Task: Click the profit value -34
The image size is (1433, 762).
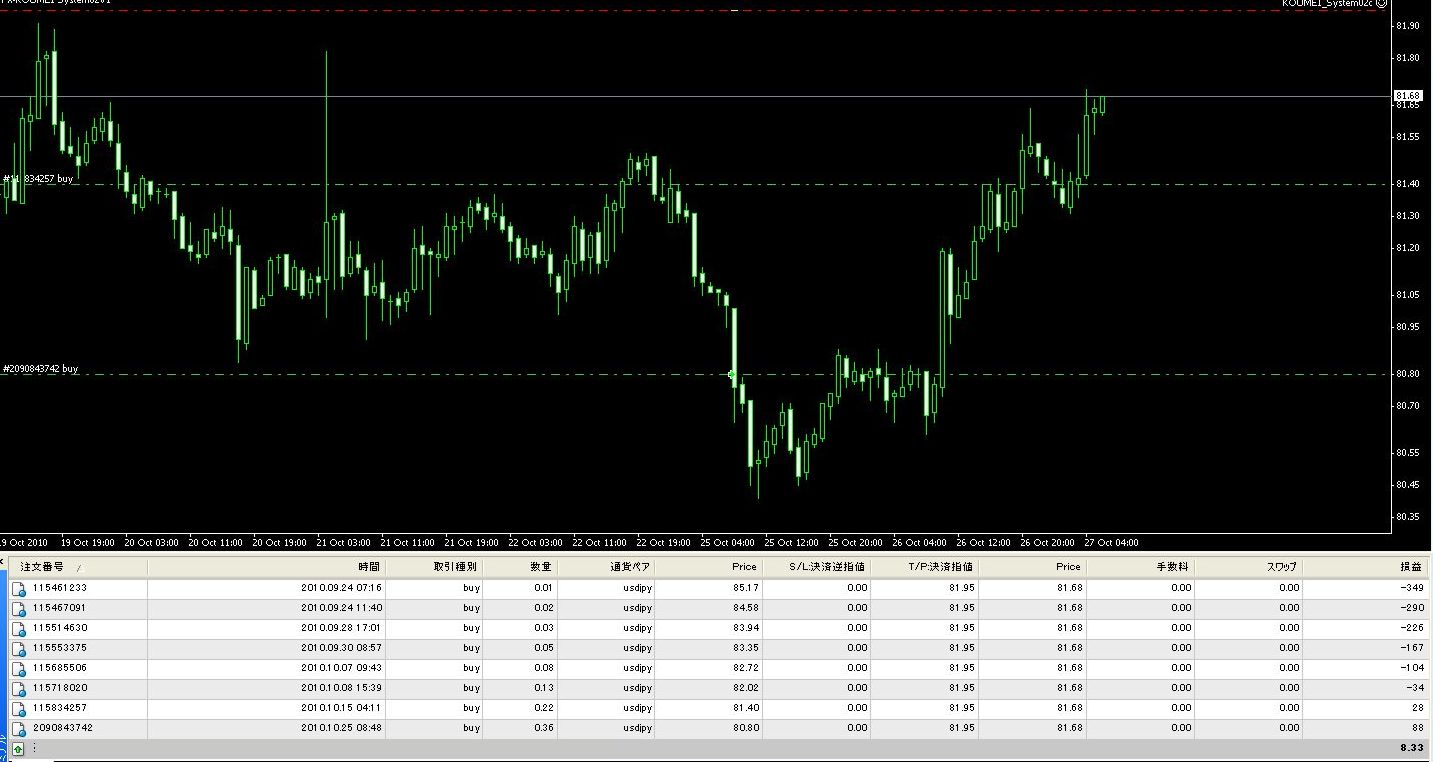Action: [1414, 688]
